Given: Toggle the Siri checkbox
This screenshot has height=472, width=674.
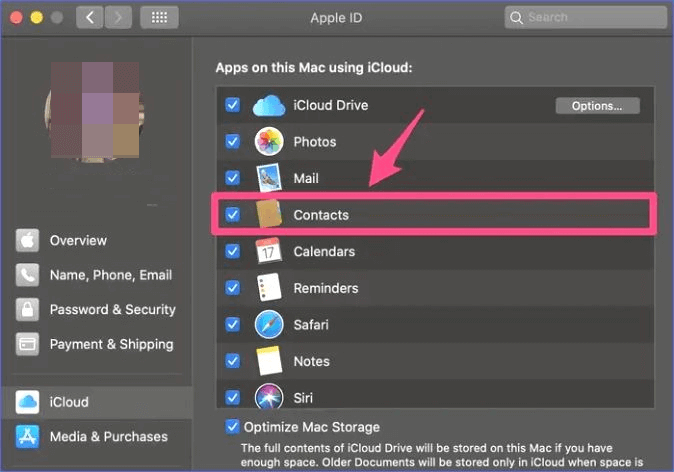Looking at the screenshot, I should click(x=233, y=397).
